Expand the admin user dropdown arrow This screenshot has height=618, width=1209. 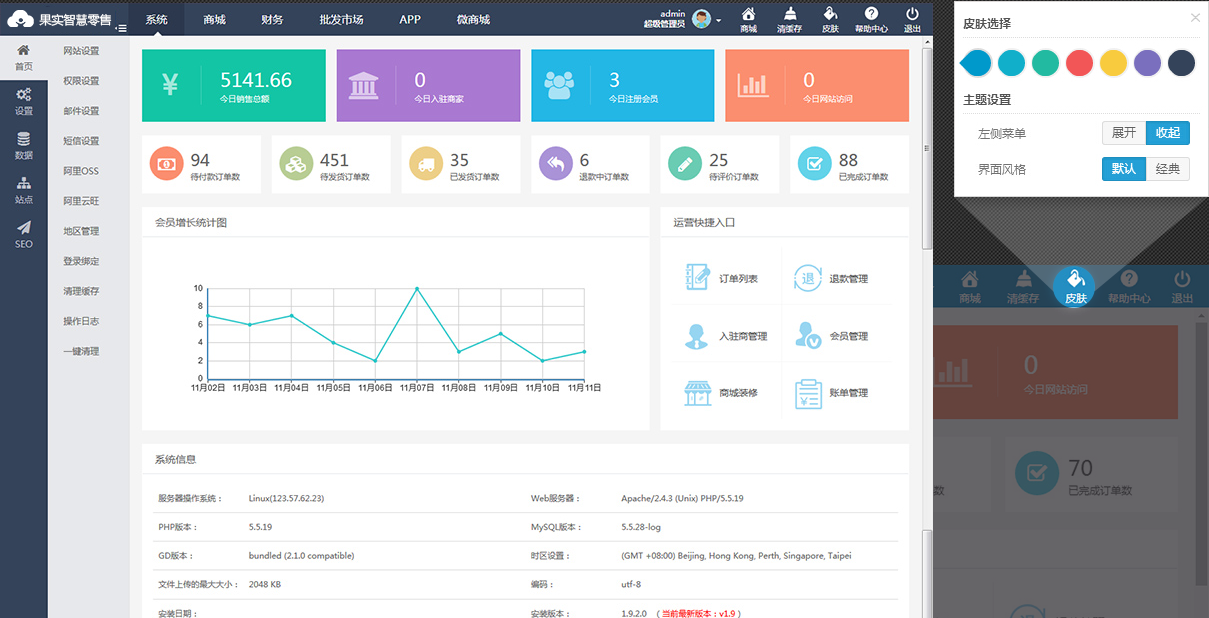pyautogui.click(x=719, y=21)
